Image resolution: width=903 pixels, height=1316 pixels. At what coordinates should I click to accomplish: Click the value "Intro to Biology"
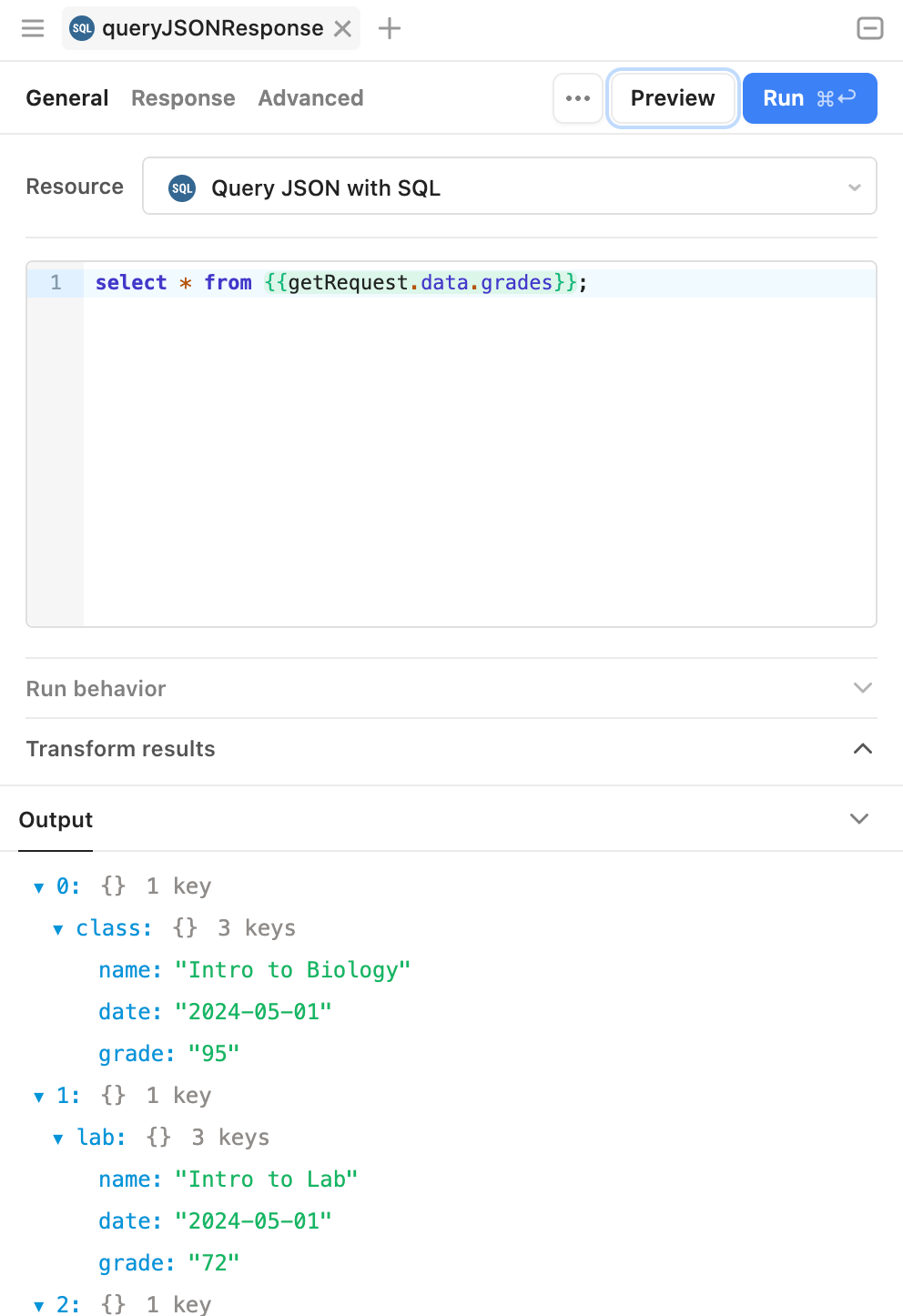click(x=293, y=970)
